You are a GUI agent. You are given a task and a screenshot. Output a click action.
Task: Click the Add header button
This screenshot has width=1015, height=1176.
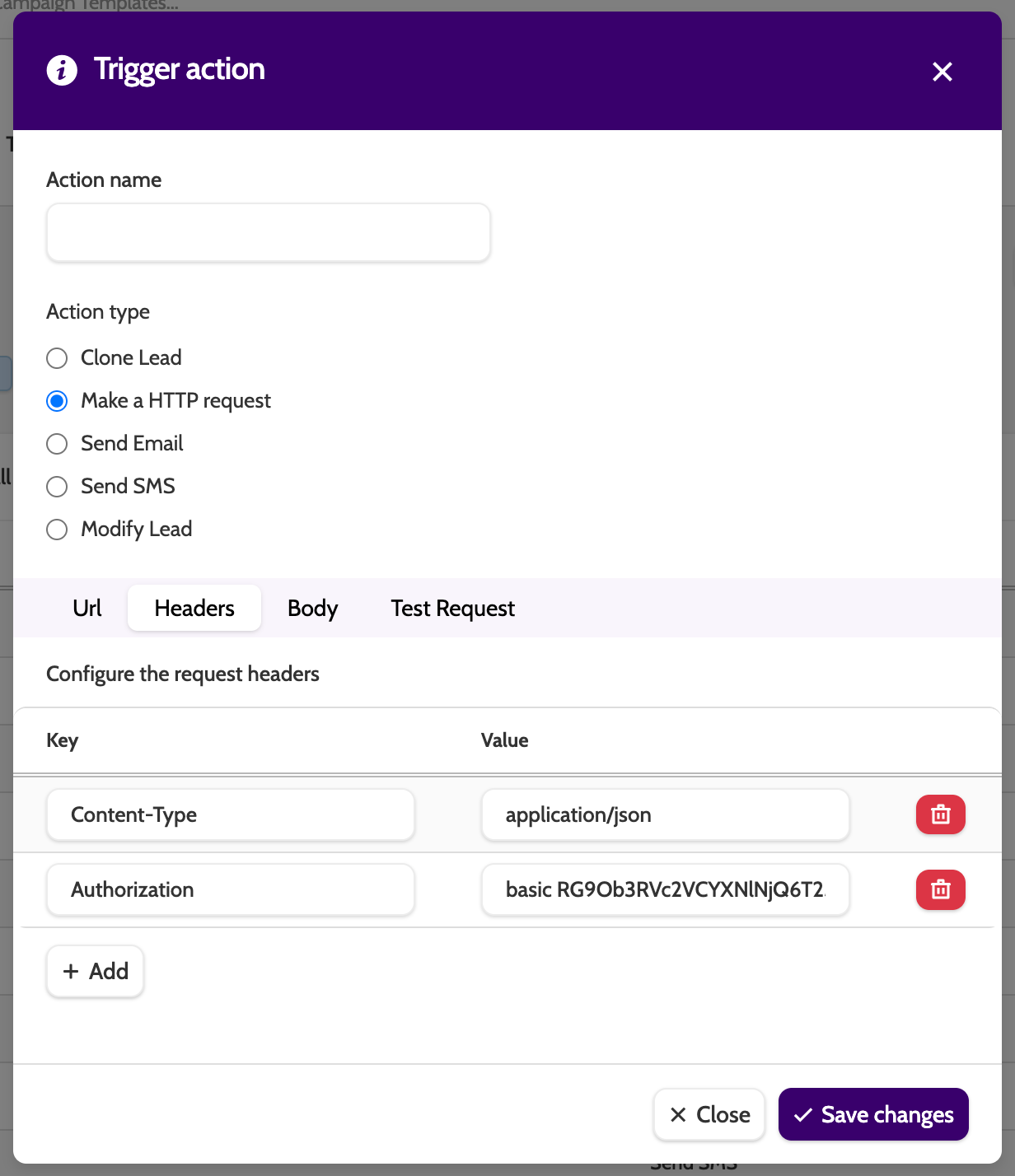point(96,971)
